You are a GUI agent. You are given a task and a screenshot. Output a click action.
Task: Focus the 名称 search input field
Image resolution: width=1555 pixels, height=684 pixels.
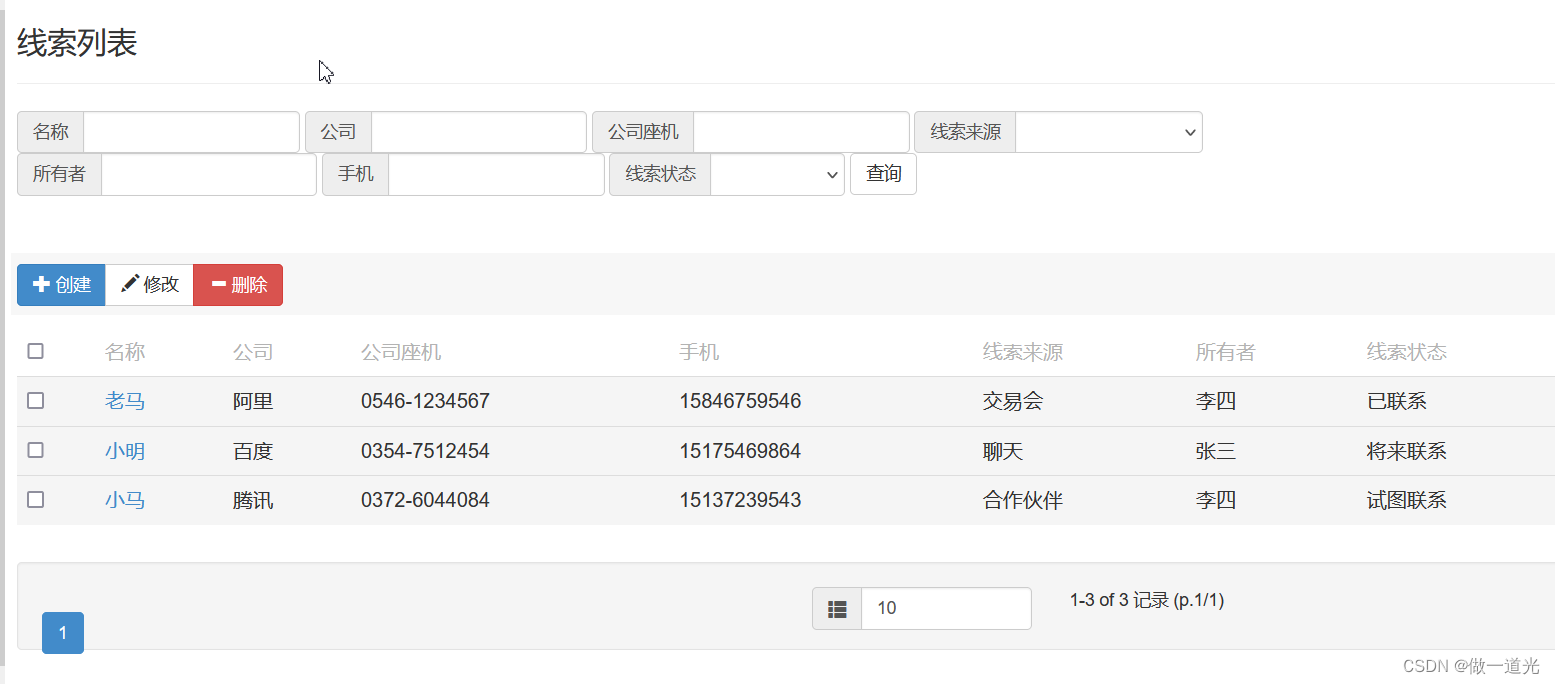click(x=191, y=132)
